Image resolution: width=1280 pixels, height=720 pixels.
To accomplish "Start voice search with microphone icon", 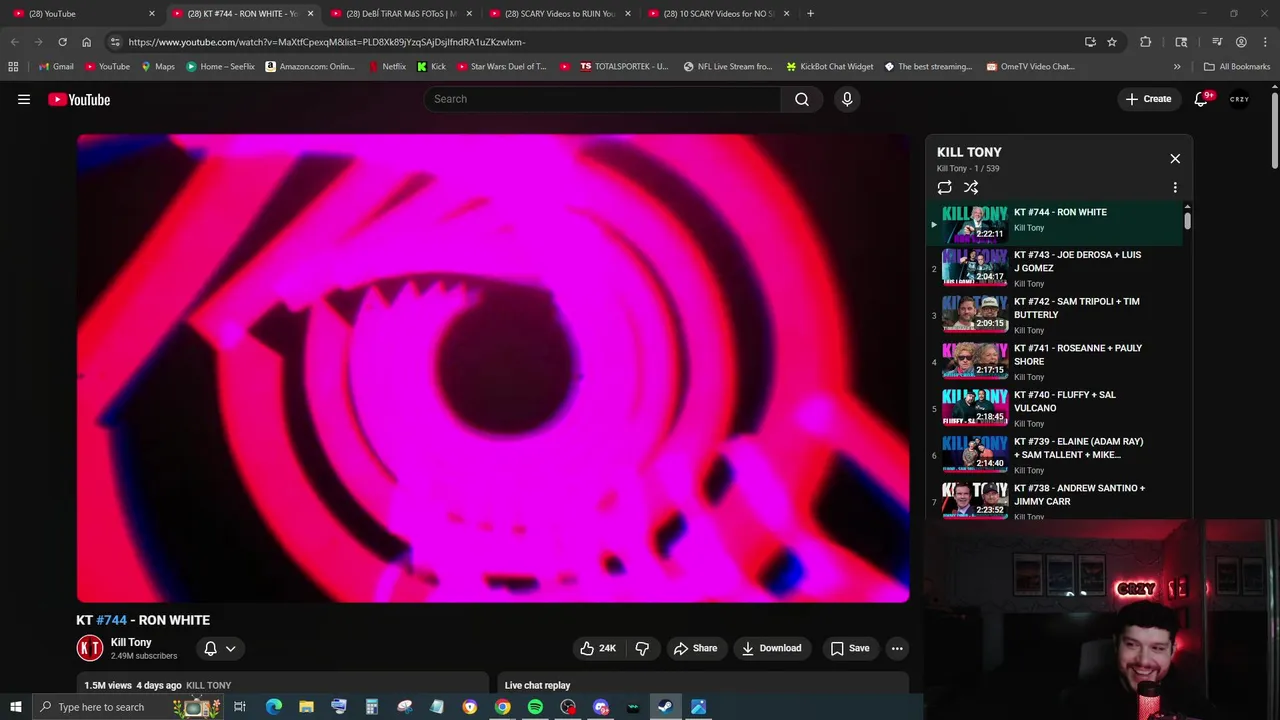I will point(847,99).
